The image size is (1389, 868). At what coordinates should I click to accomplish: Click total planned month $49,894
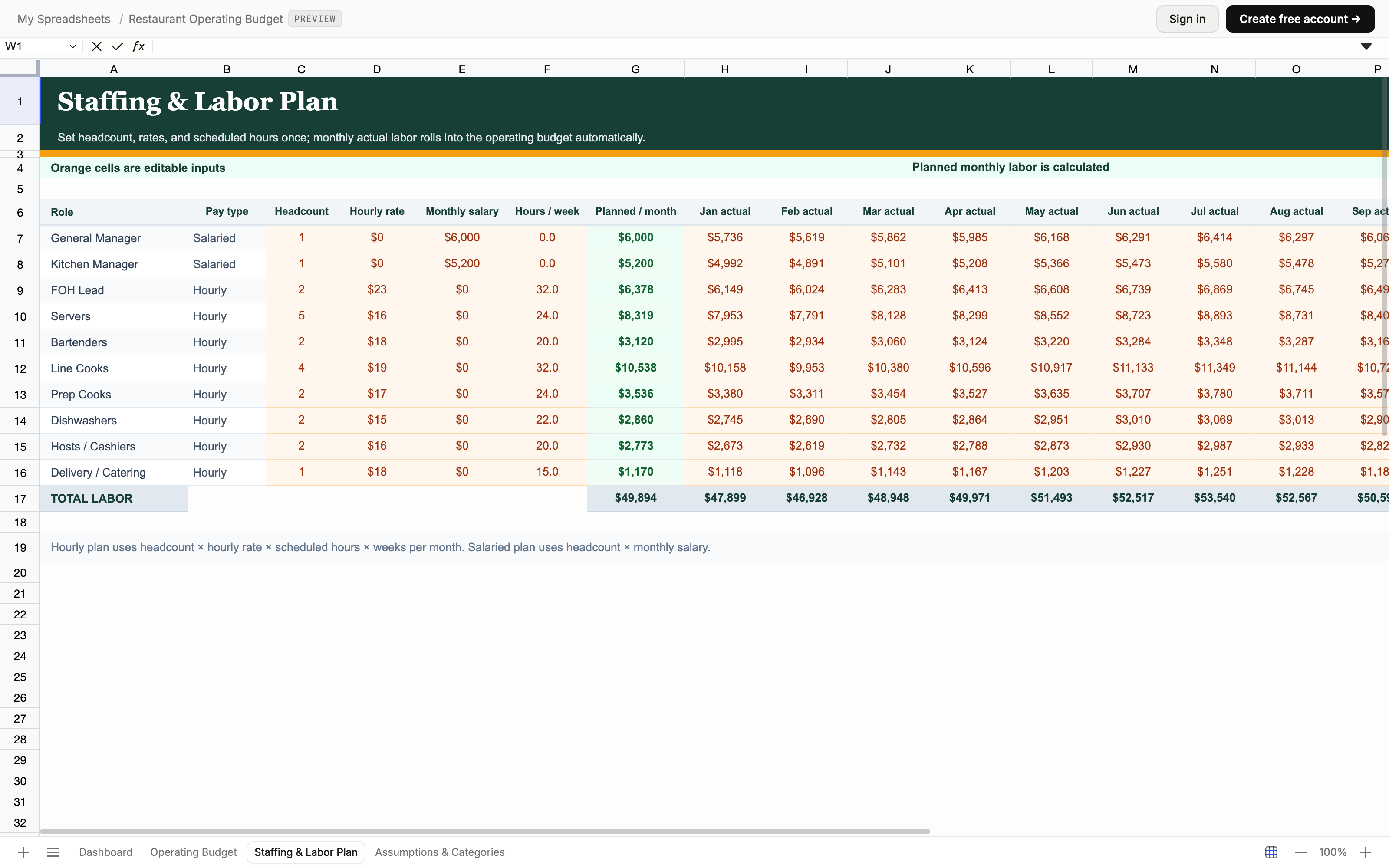point(635,498)
